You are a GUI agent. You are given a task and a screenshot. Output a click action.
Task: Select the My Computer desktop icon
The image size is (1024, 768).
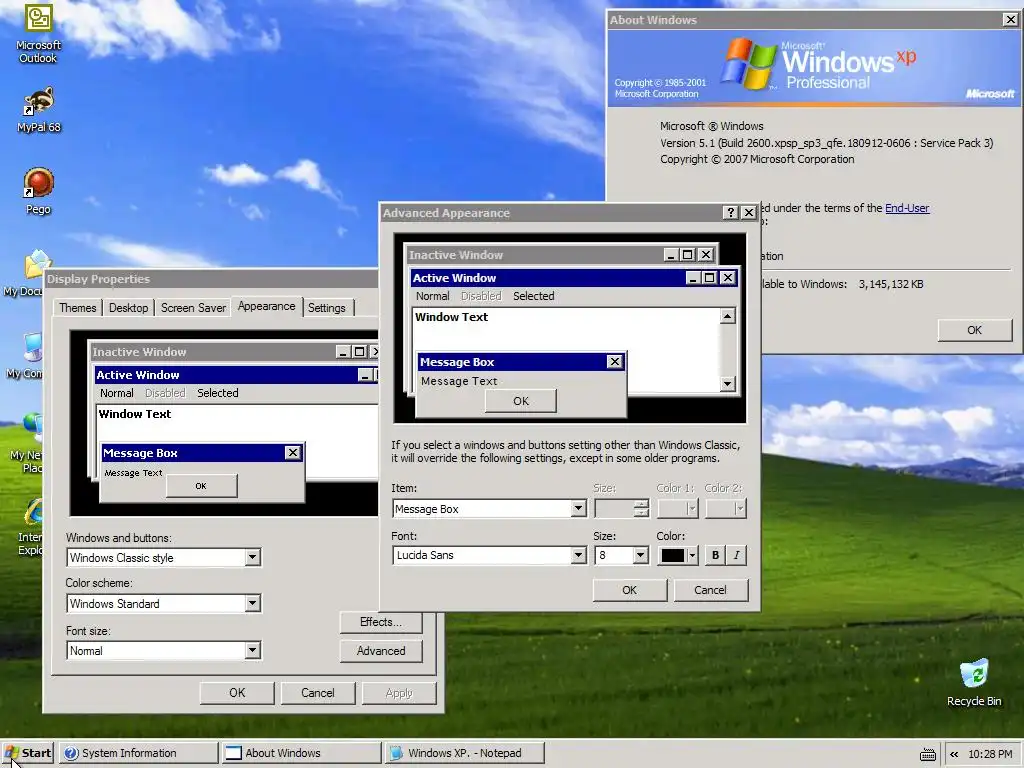(x=25, y=356)
